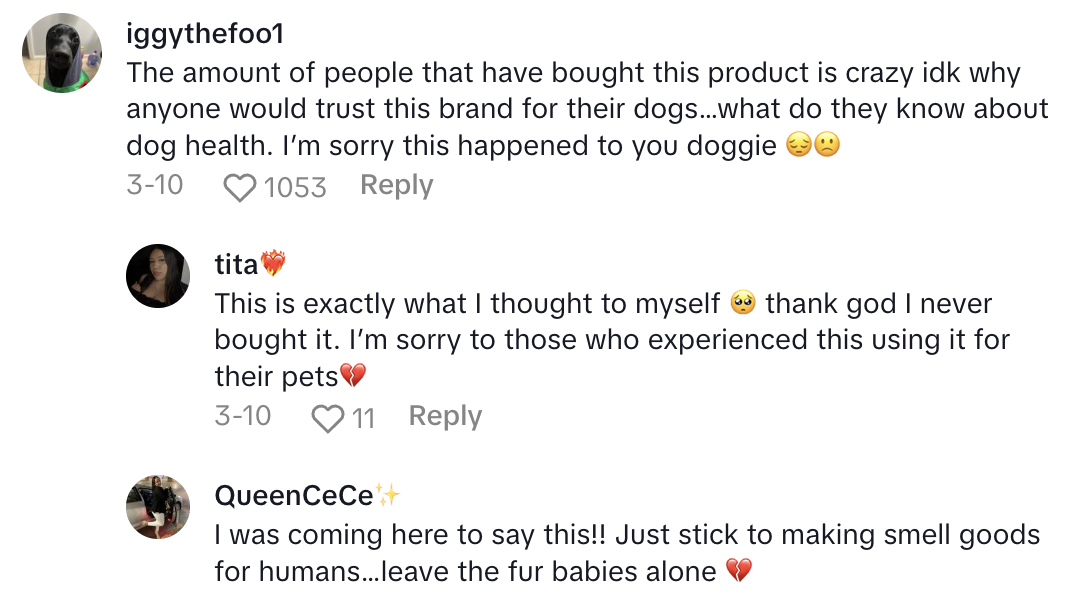Screen dimensions: 1084x596
Task: Open QueenCeCe's profile avatar
Action: point(158,507)
